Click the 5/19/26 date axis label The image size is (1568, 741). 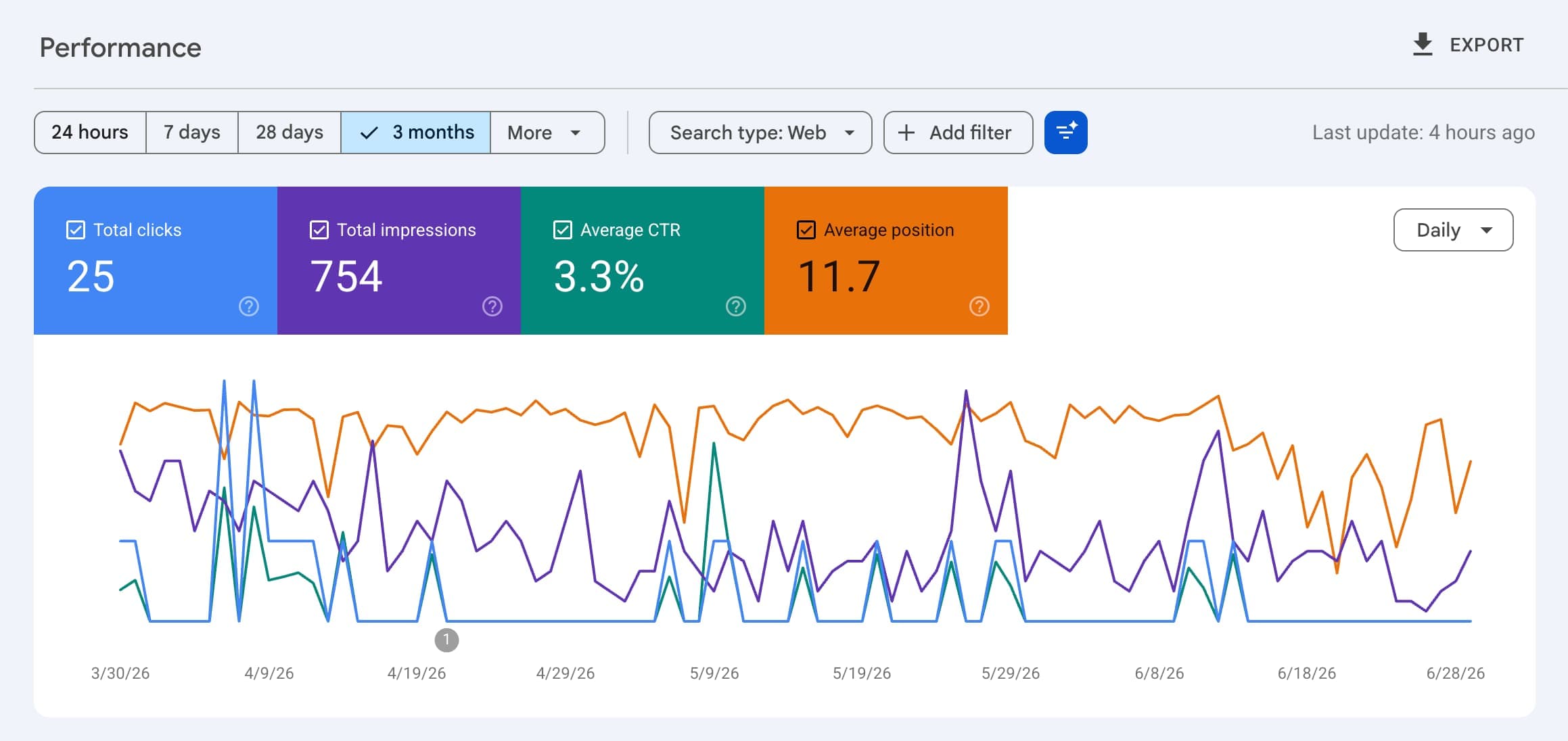tap(862, 673)
